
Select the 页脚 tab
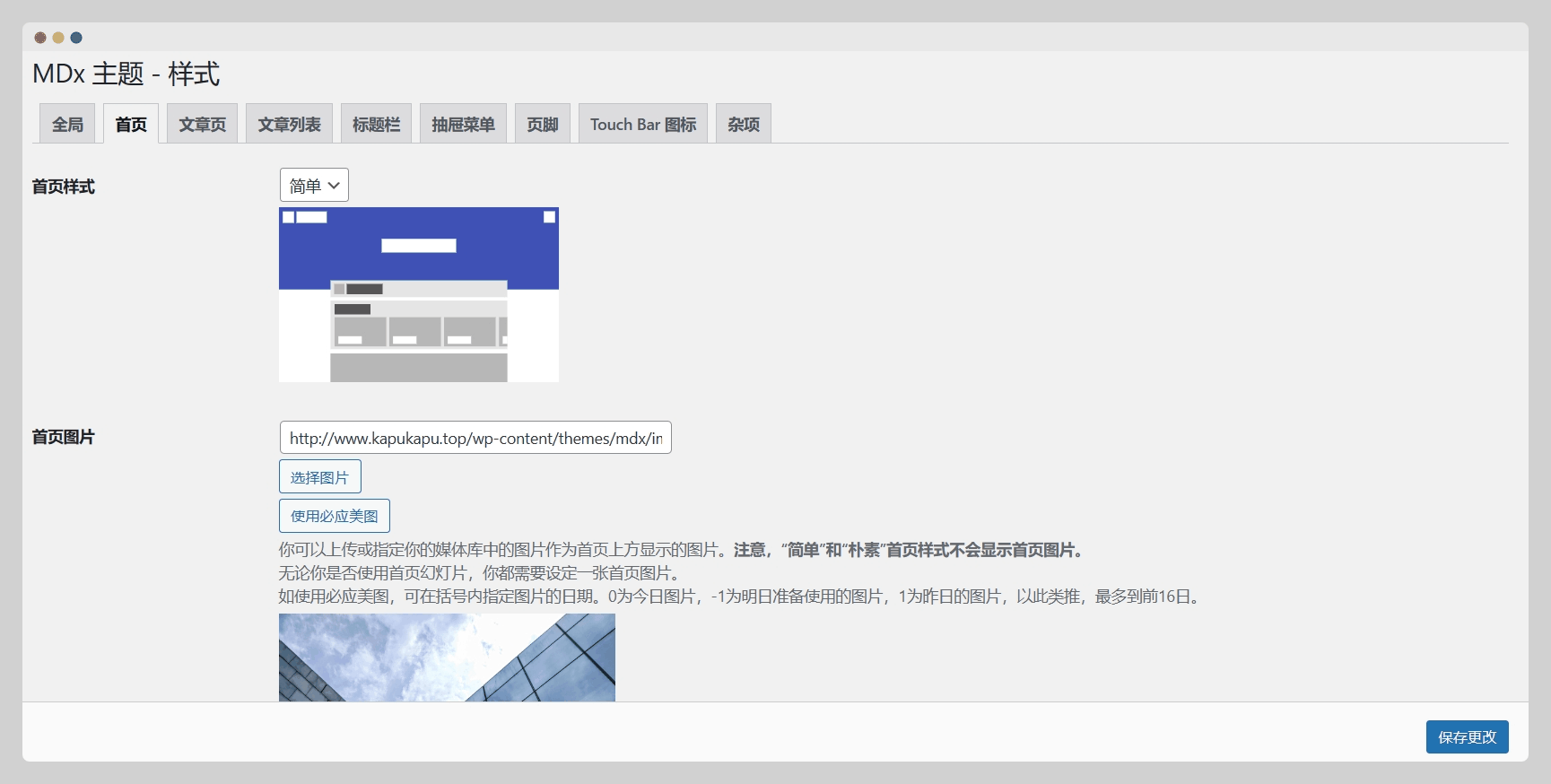click(x=542, y=124)
